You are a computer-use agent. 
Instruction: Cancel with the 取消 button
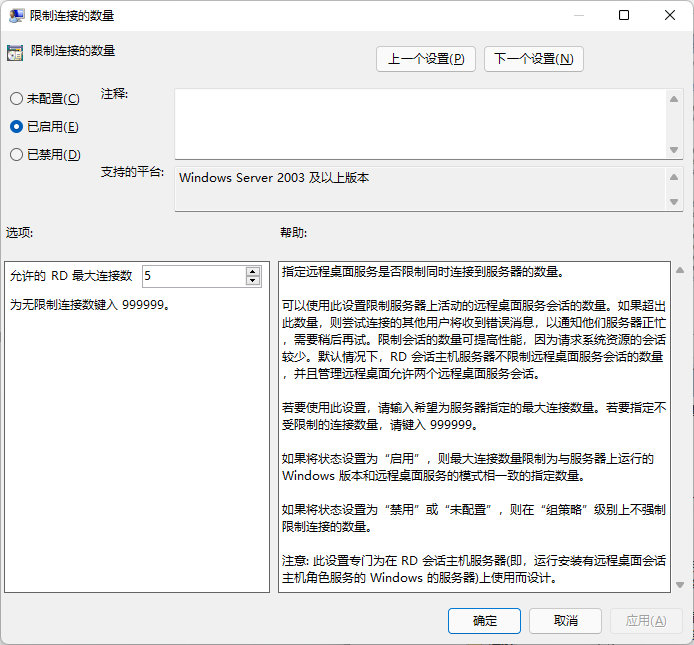point(565,621)
